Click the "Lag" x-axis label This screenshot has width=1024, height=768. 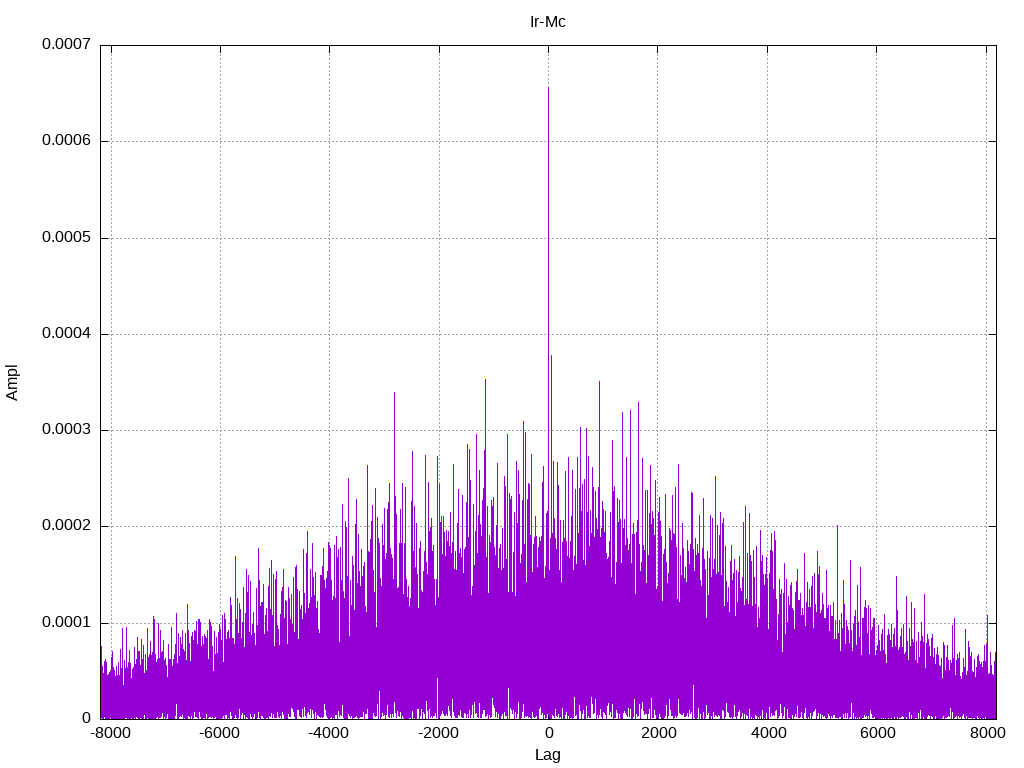point(547,755)
